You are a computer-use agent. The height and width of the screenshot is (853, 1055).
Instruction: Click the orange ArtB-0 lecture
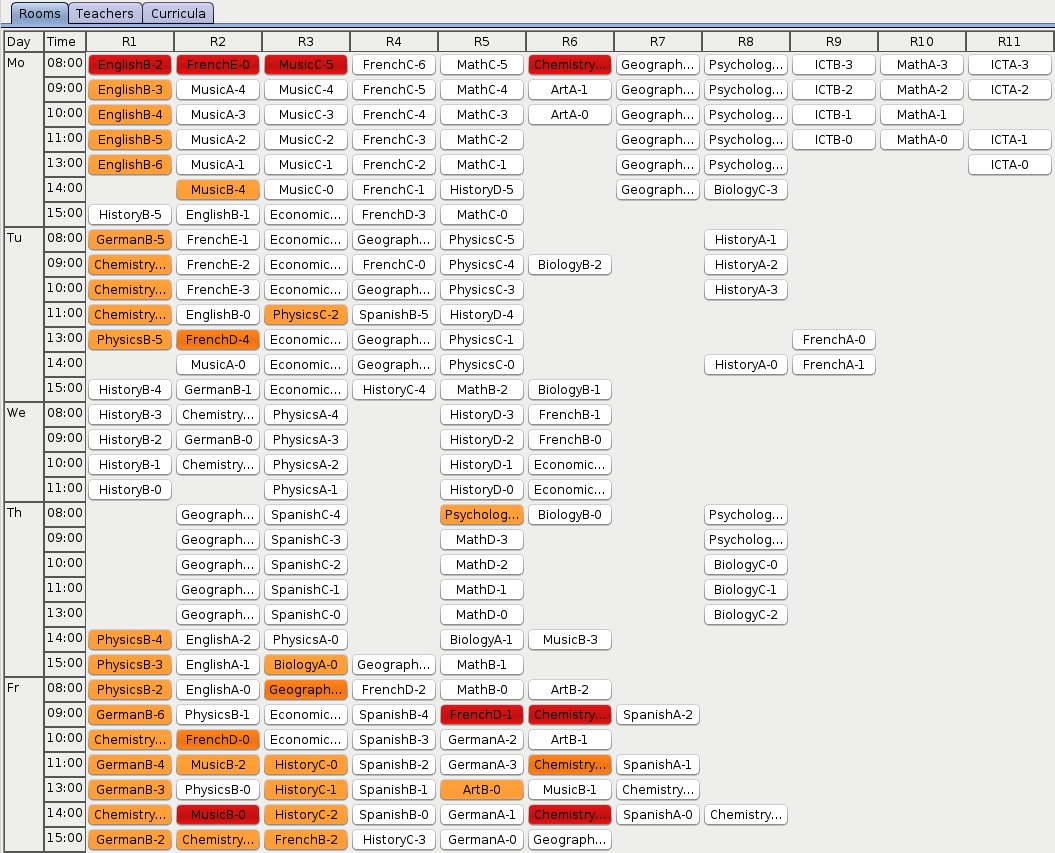[482, 790]
